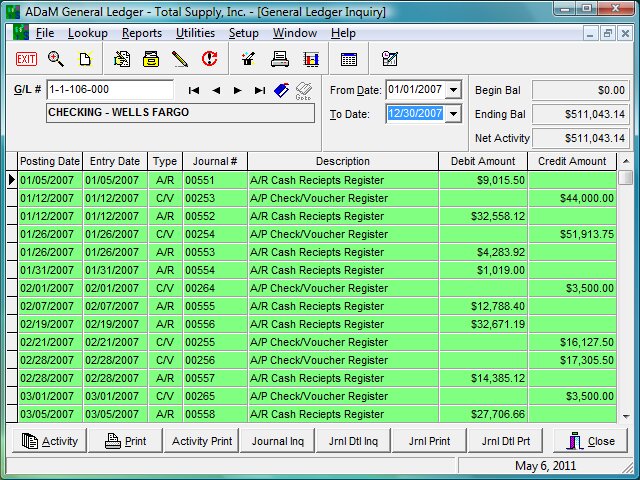Expand the From Date dropdown
The width and height of the screenshot is (640, 480).
454,90
